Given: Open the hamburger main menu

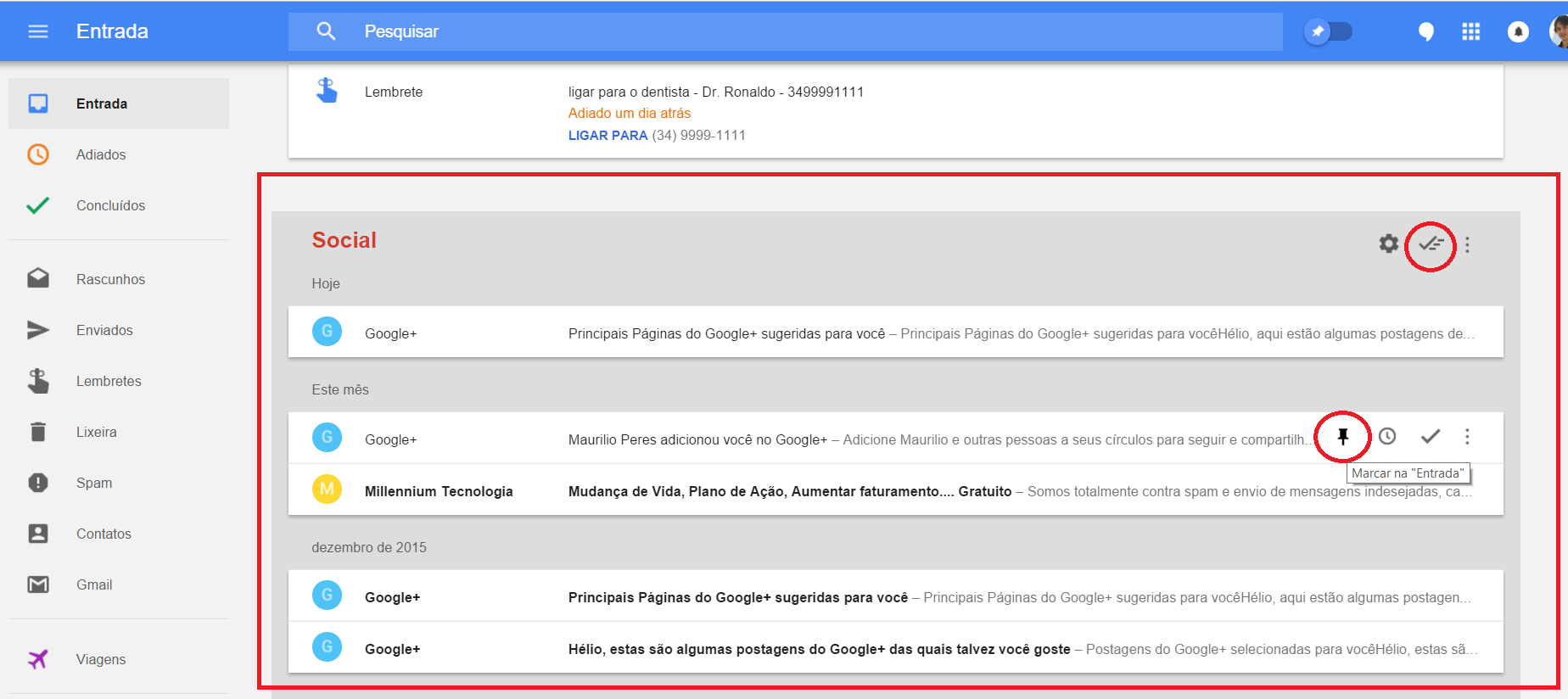Looking at the screenshot, I should 38,31.
